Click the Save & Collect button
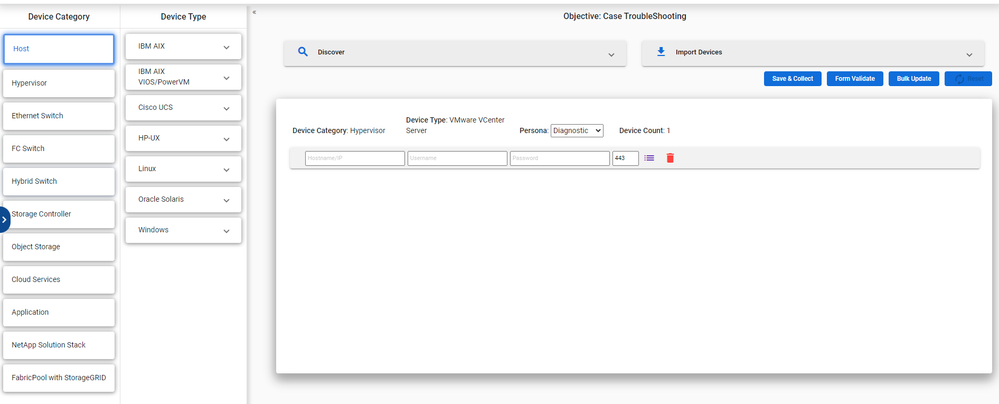 coord(792,78)
